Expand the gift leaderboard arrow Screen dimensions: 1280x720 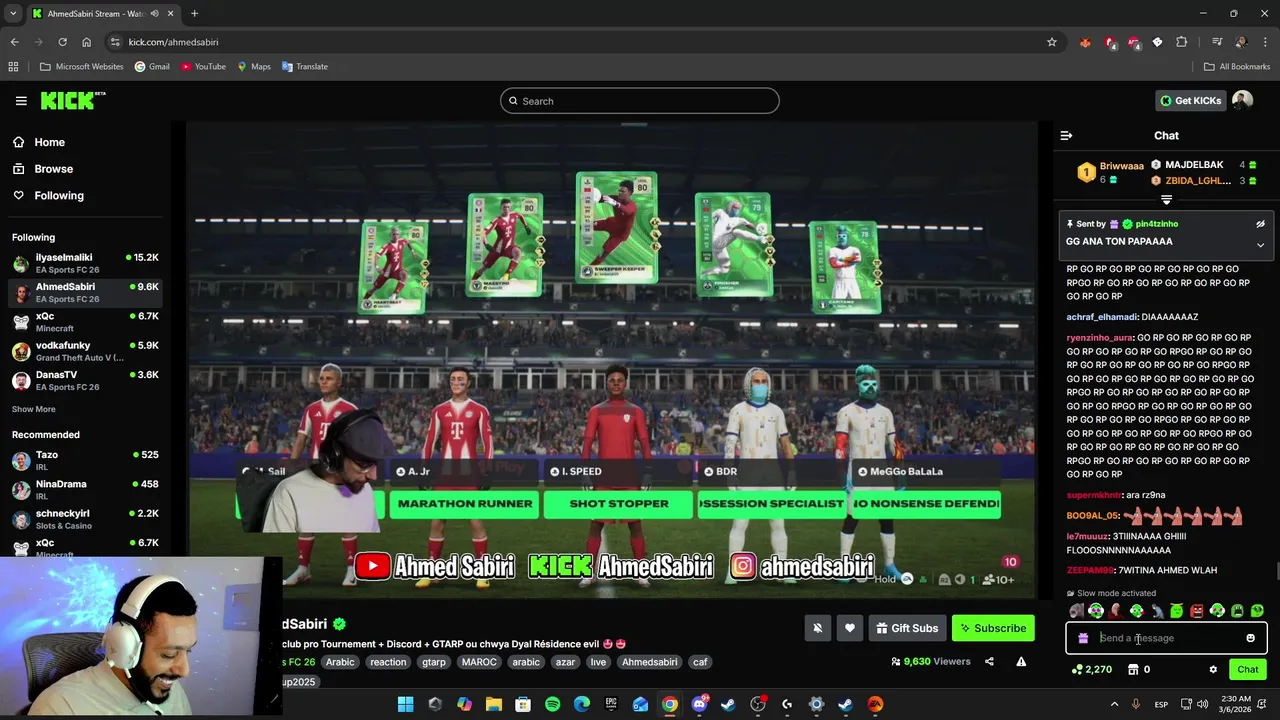click(x=1166, y=200)
